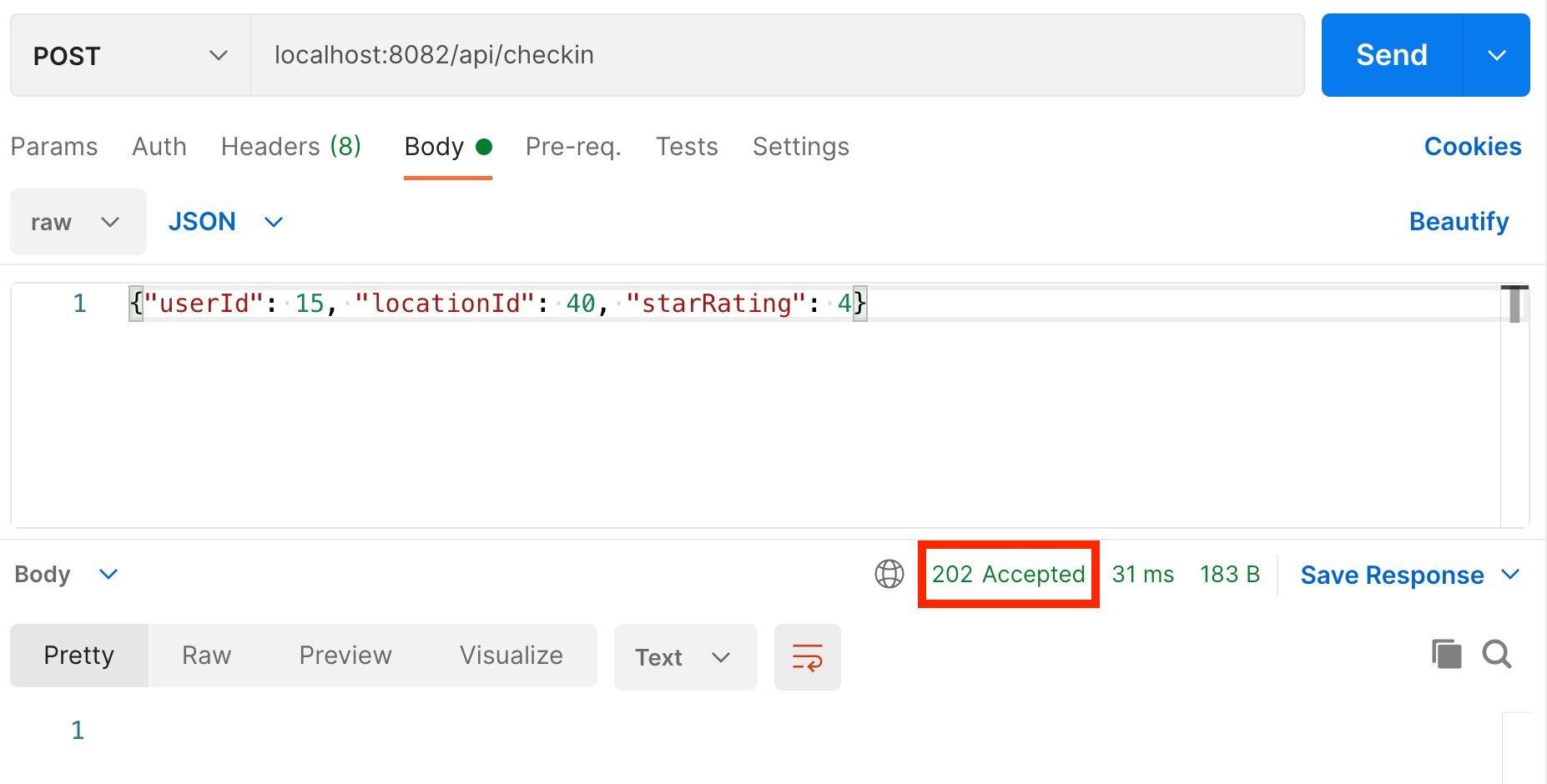Search the response with magnifier icon
Screen dimensions: 1547x784
1497,655
